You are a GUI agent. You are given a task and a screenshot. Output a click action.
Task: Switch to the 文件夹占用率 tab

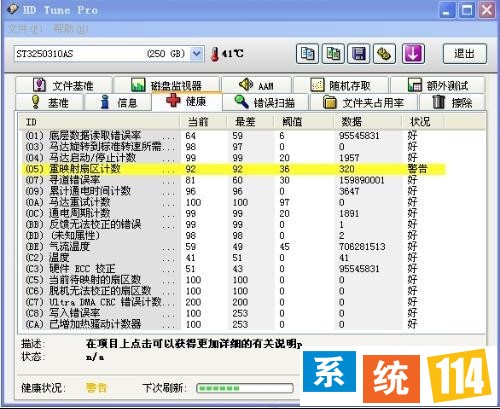pyautogui.click(x=364, y=102)
